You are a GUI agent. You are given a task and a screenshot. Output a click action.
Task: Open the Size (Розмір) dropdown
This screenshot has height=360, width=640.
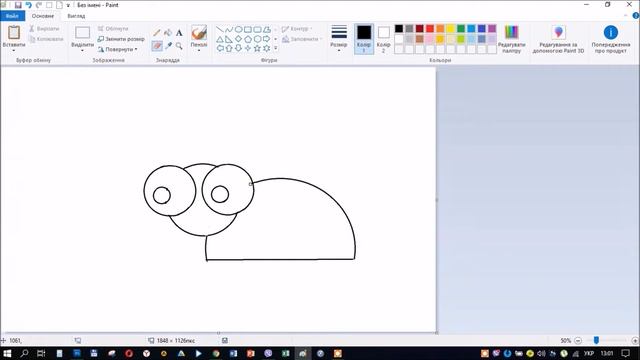(339, 39)
